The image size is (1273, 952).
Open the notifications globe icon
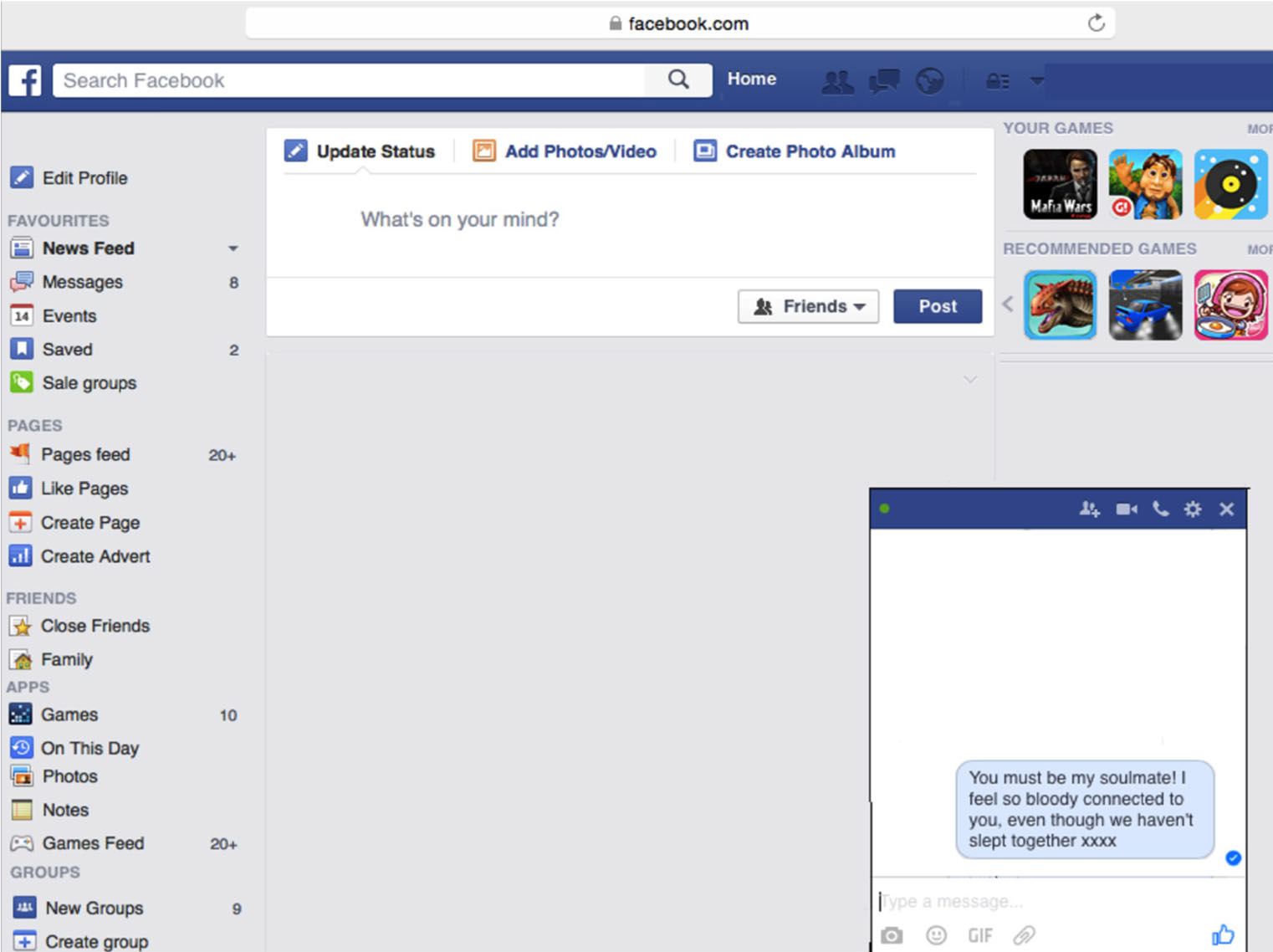(929, 81)
